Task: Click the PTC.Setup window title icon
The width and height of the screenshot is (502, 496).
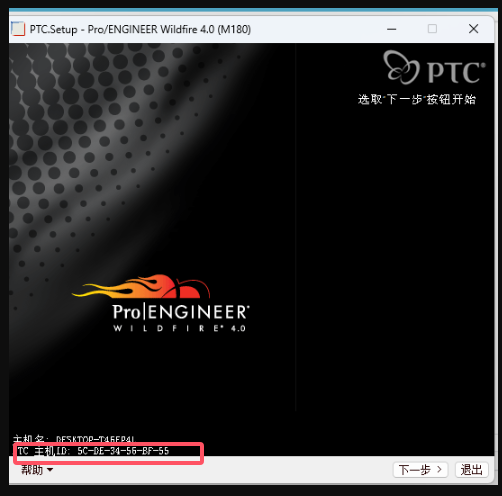Action: pyautogui.click(x=18, y=29)
